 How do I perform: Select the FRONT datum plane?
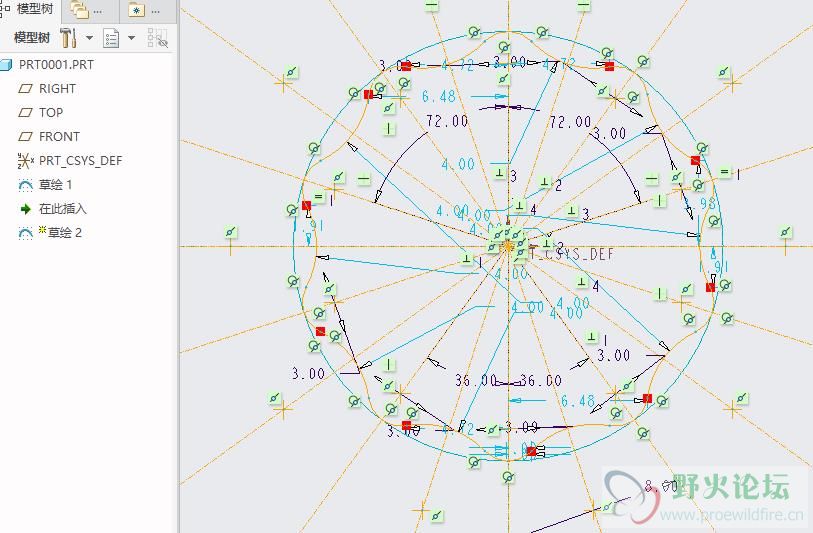(x=59, y=136)
